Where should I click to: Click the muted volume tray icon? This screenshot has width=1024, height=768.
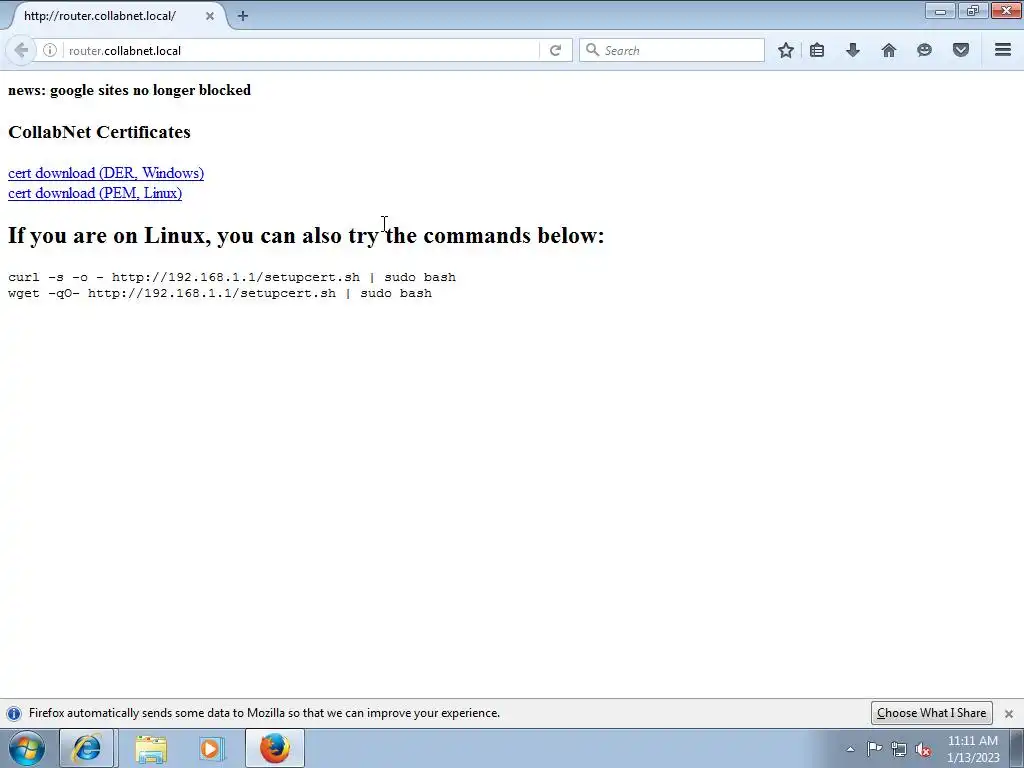tap(923, 749)
